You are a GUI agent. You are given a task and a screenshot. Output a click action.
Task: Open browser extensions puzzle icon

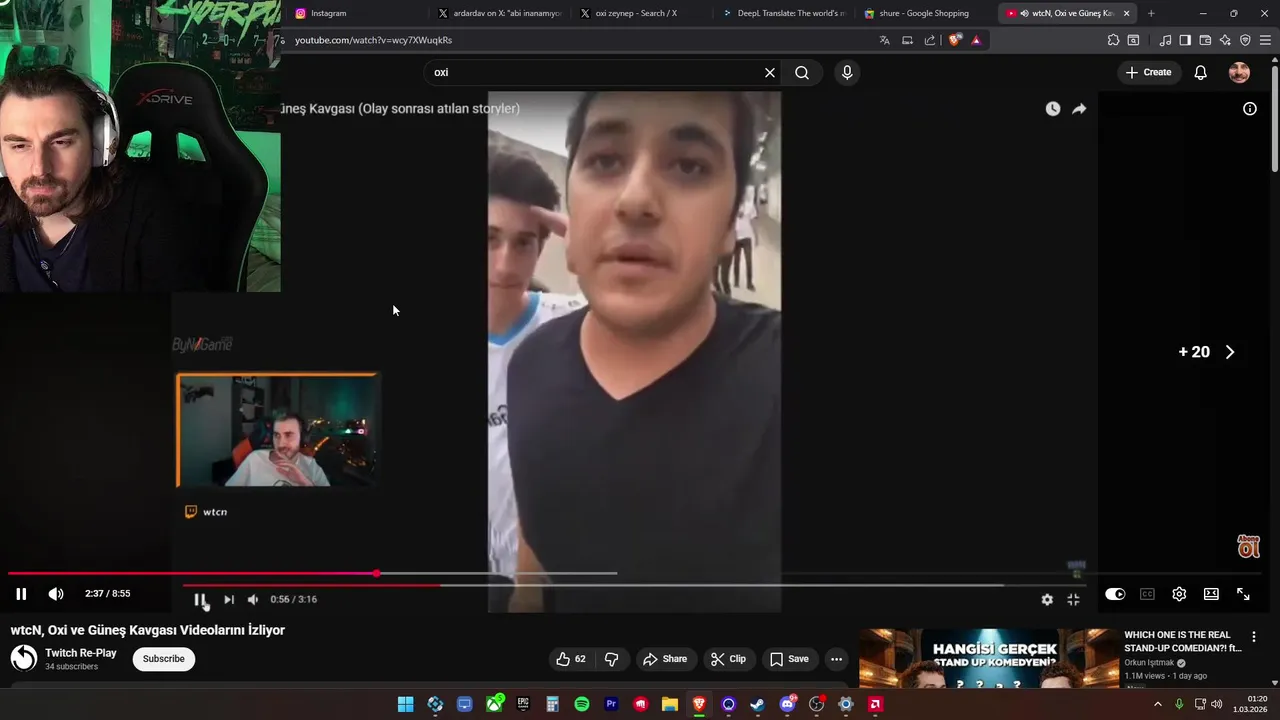point(1113,40)
